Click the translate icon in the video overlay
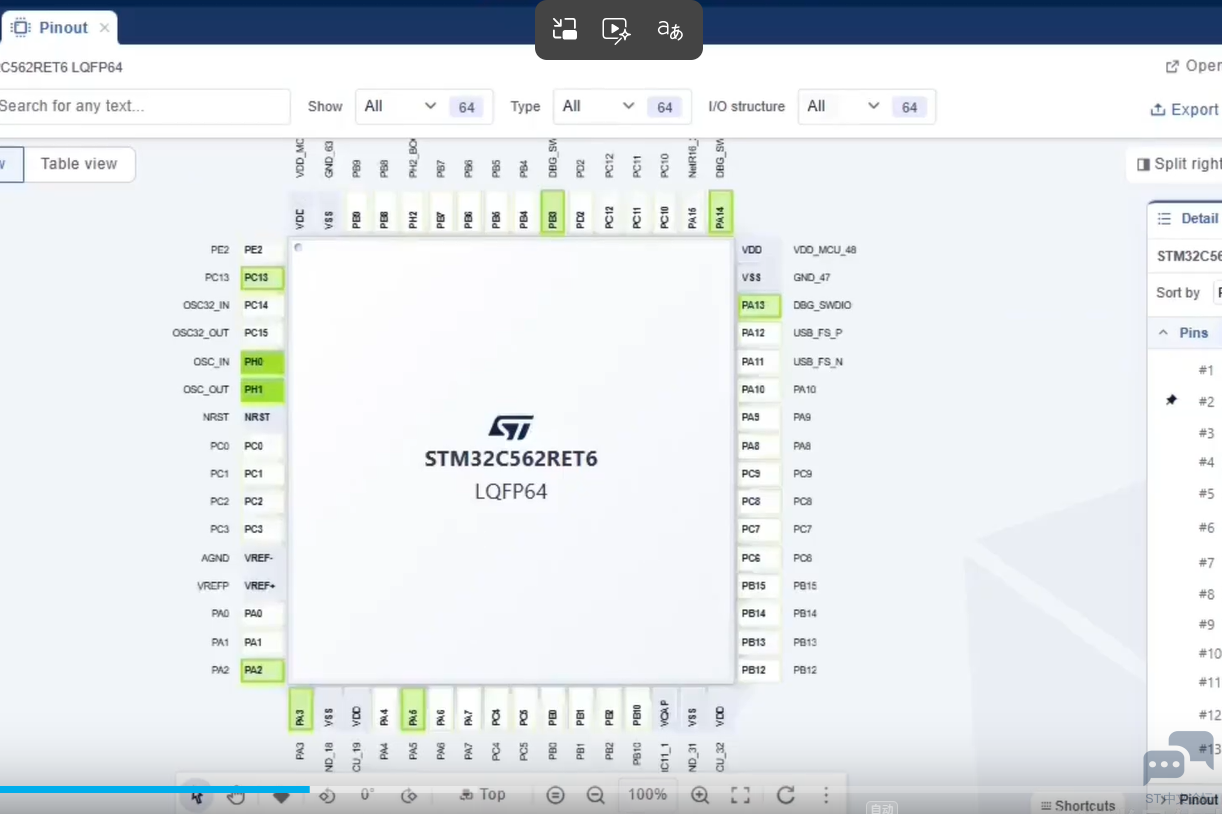The height and width of the screenshot is (814, 1222). coord(670,30)
